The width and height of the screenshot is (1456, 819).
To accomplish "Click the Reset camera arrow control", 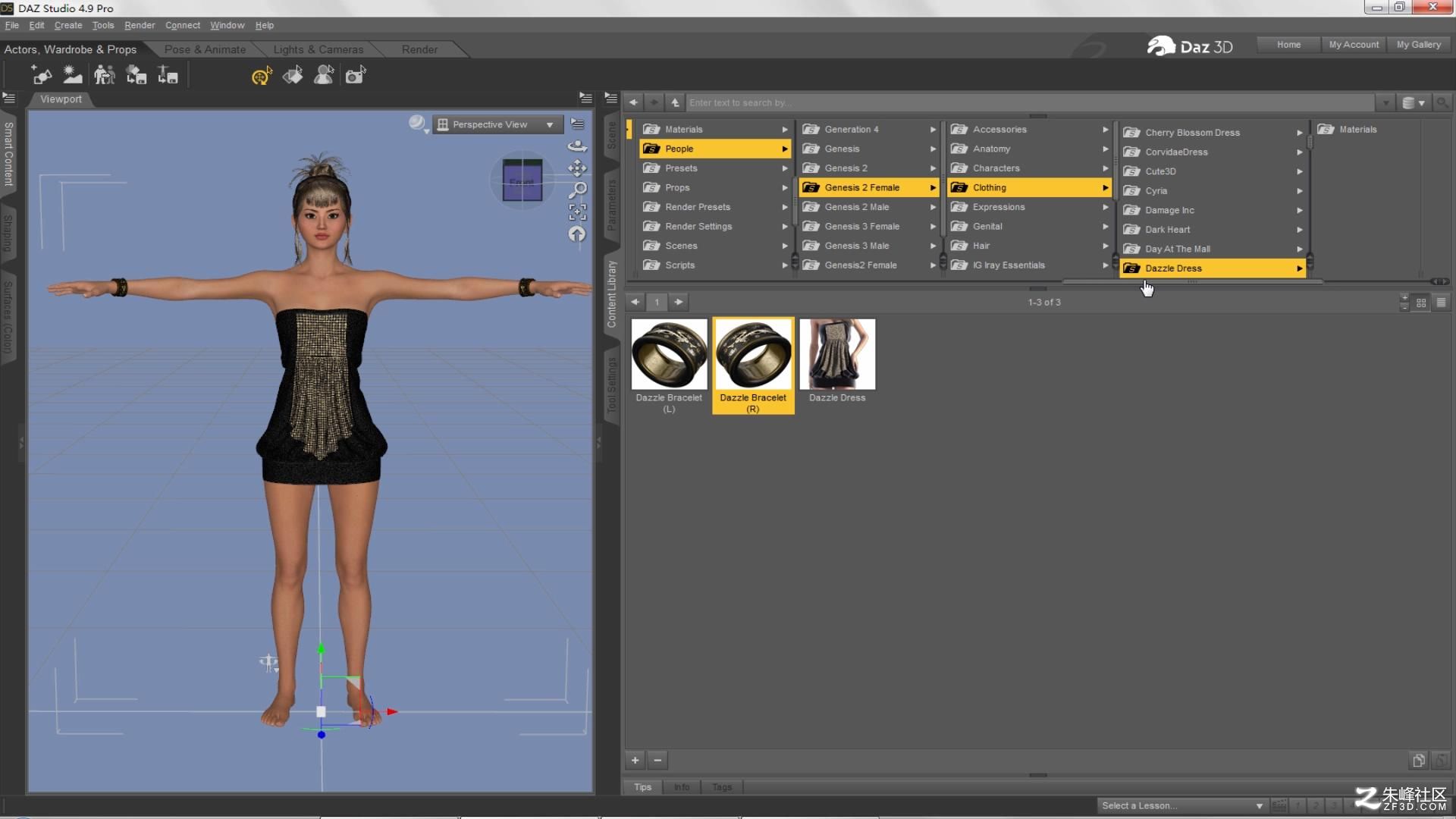I will coord(577,234).
